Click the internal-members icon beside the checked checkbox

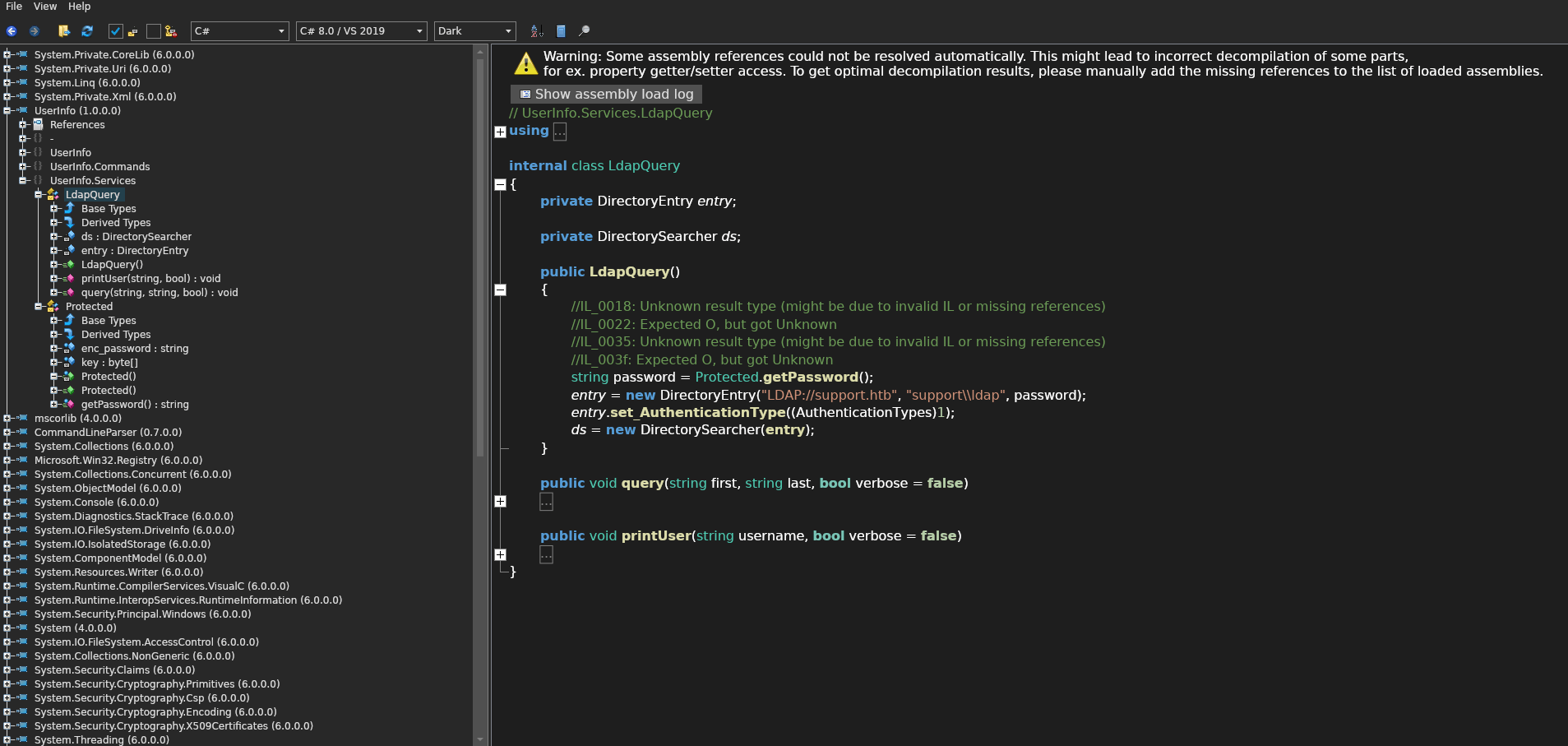tap(132, 32)
